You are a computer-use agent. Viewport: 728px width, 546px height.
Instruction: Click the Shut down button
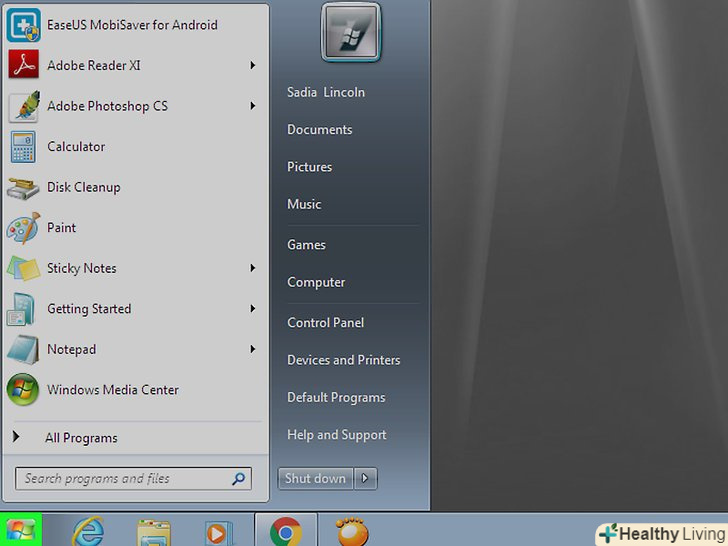pyautogui.click(x=315, y=478)
